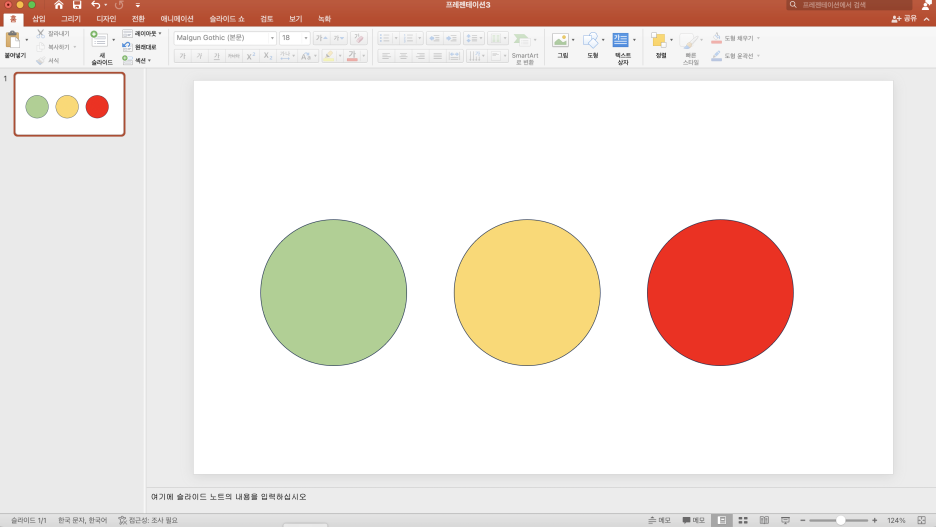
Task: Insert a 텍스트 상자 text box
Action: coord(622,48)
